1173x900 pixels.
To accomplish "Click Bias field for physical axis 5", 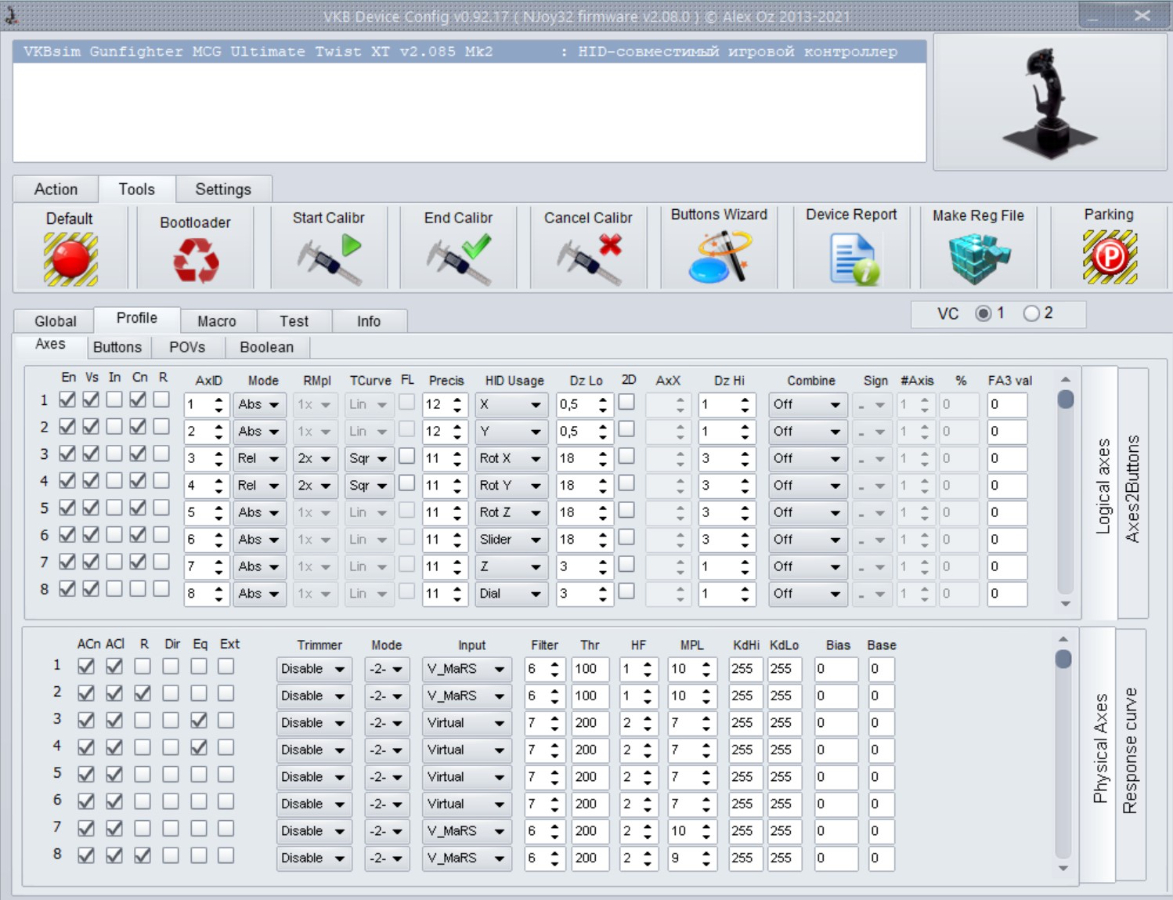I will pyautogui.click(x=836, y=777).
